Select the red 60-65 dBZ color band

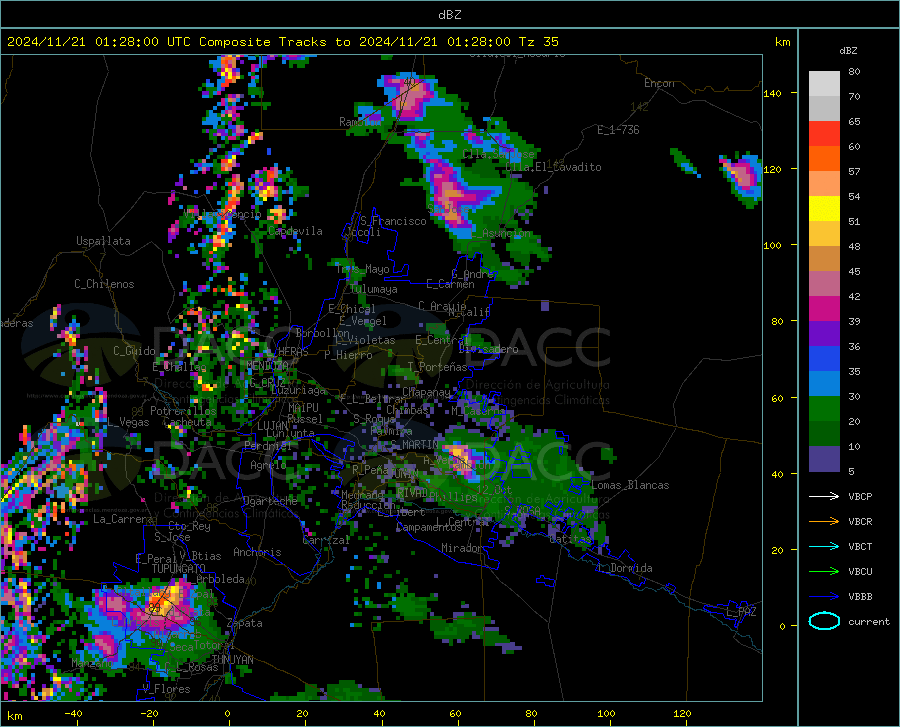click(824, 134)
